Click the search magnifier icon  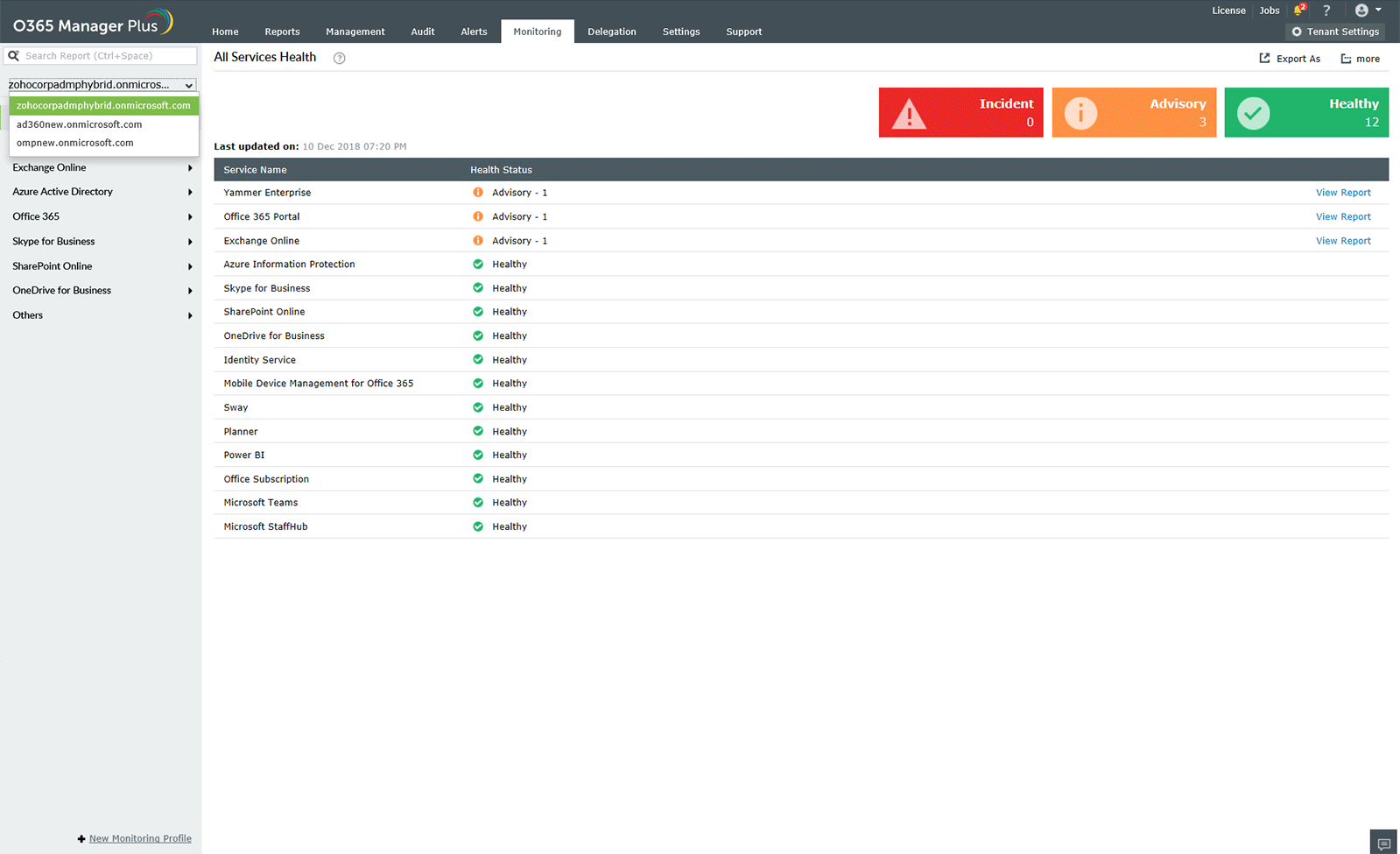click(x=13, y=55)
